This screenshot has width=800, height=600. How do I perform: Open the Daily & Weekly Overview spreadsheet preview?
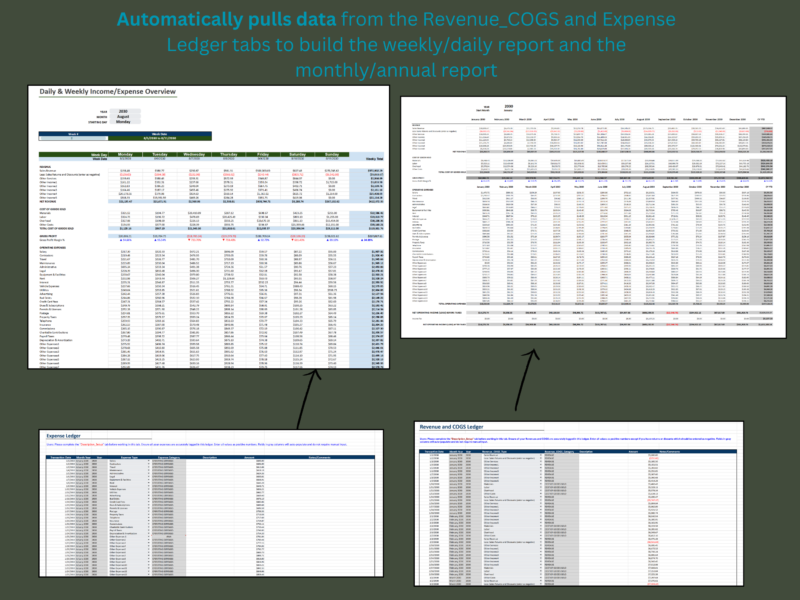pos(208,227)
